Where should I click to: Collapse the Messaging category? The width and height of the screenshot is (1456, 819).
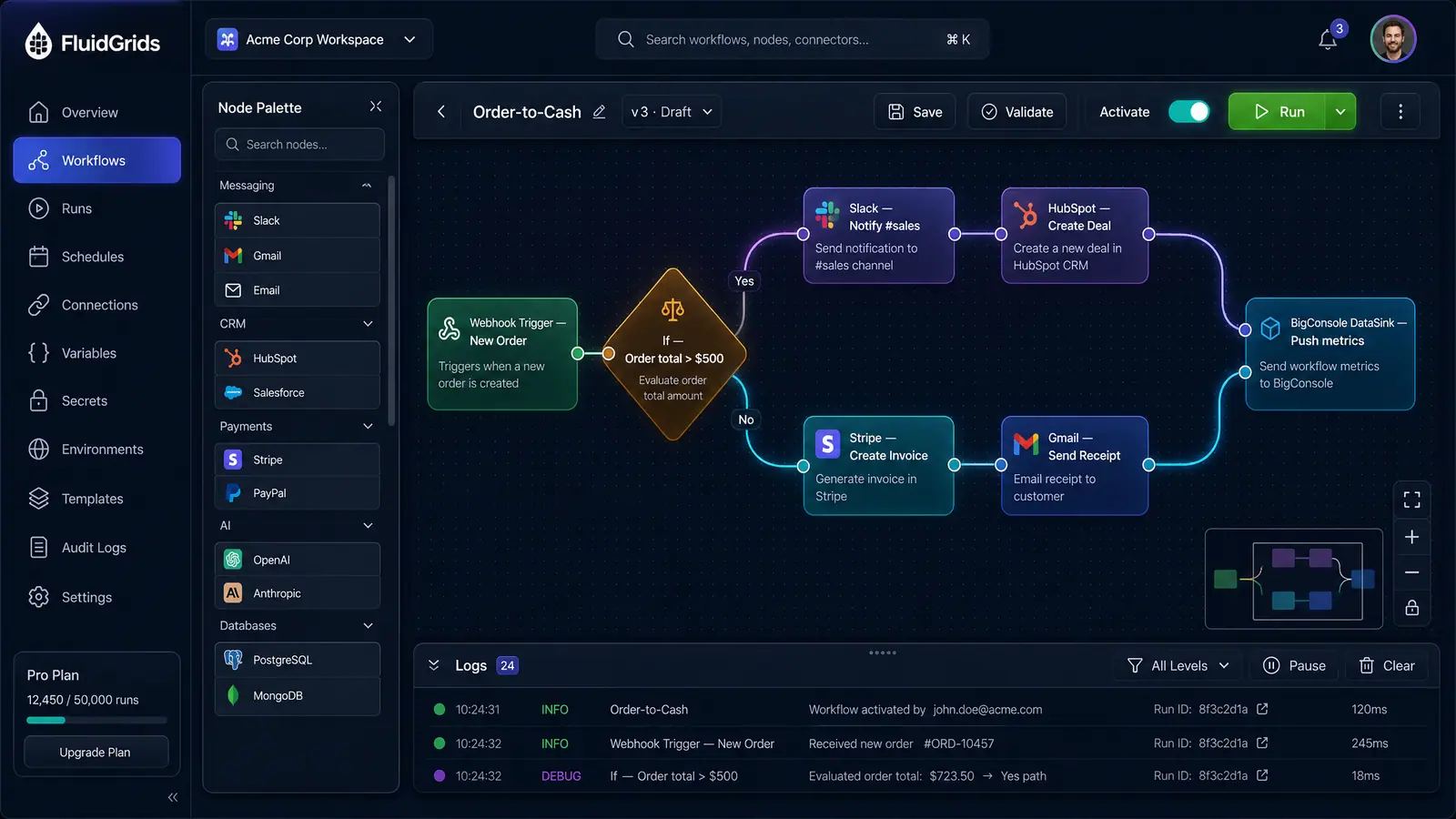367,186
